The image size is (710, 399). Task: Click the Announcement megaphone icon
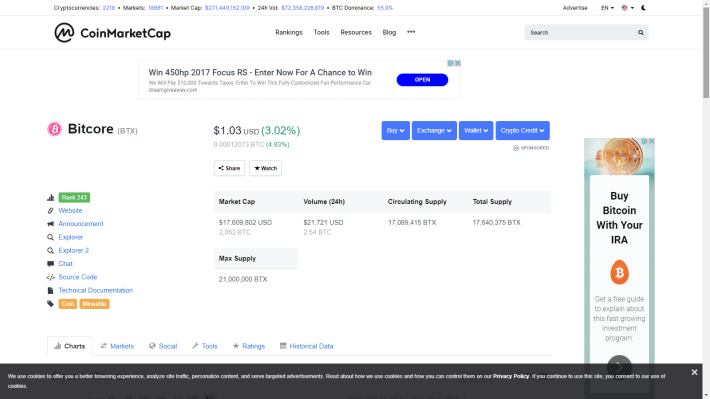(x=50, y=224)
